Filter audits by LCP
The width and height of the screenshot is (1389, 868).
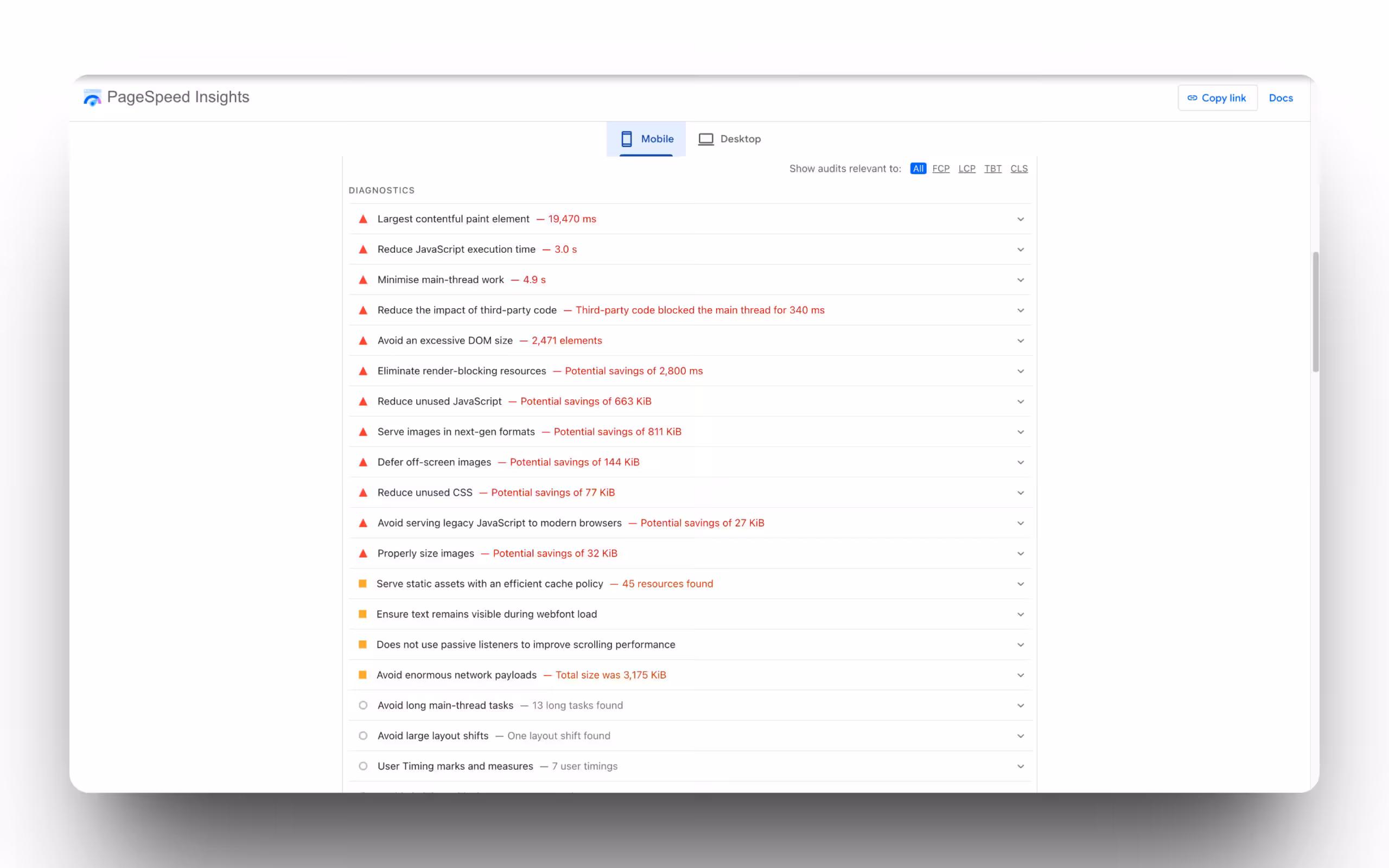(966, 169)
